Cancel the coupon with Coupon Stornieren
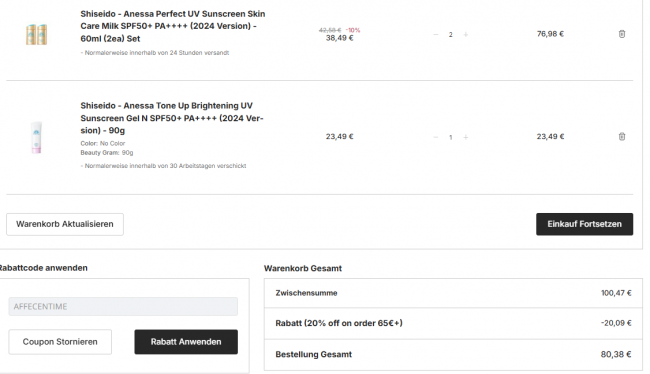The image size is (650, 374). pos(60,342)
